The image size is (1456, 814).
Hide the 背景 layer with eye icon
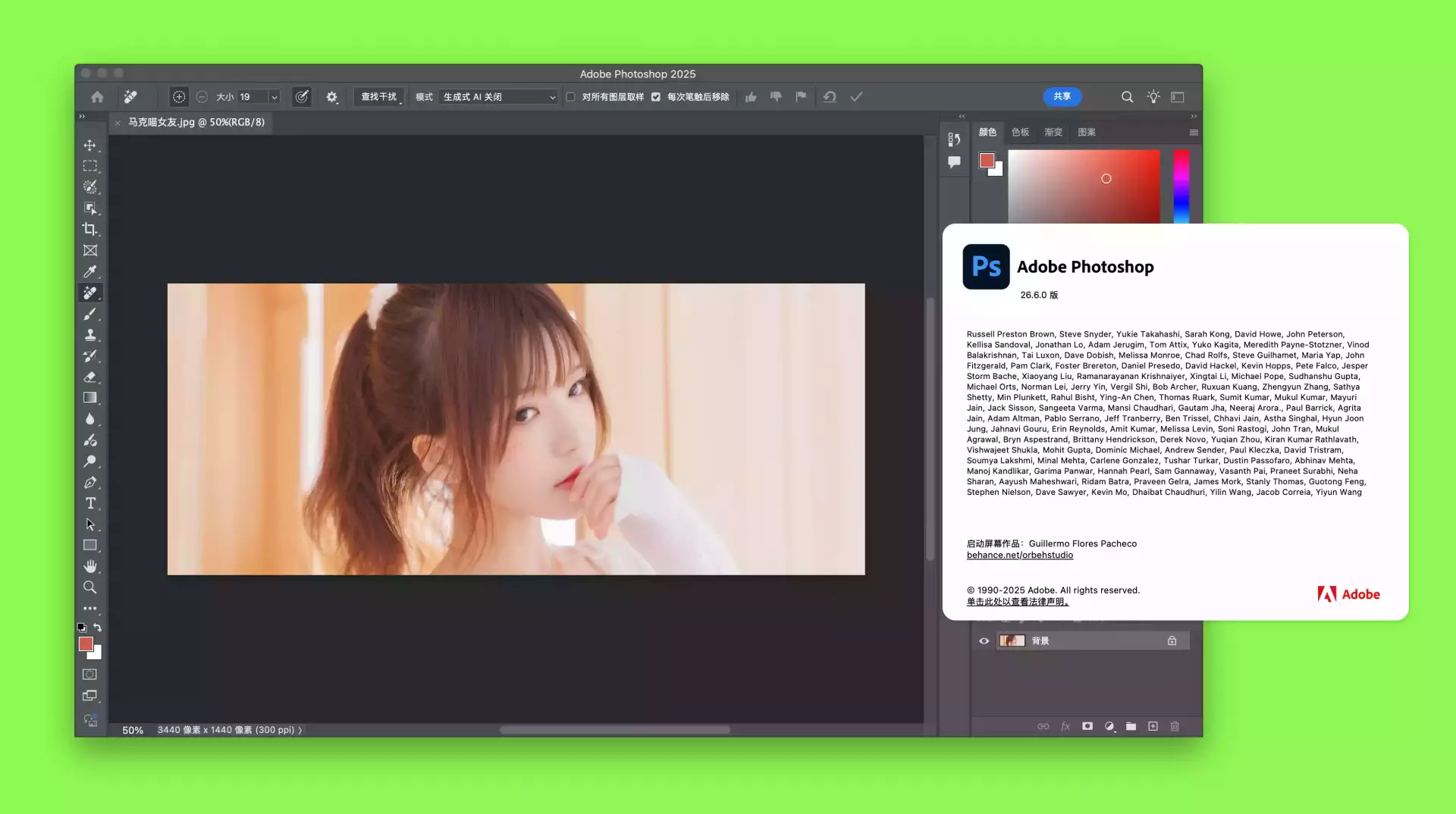[984, 641]
